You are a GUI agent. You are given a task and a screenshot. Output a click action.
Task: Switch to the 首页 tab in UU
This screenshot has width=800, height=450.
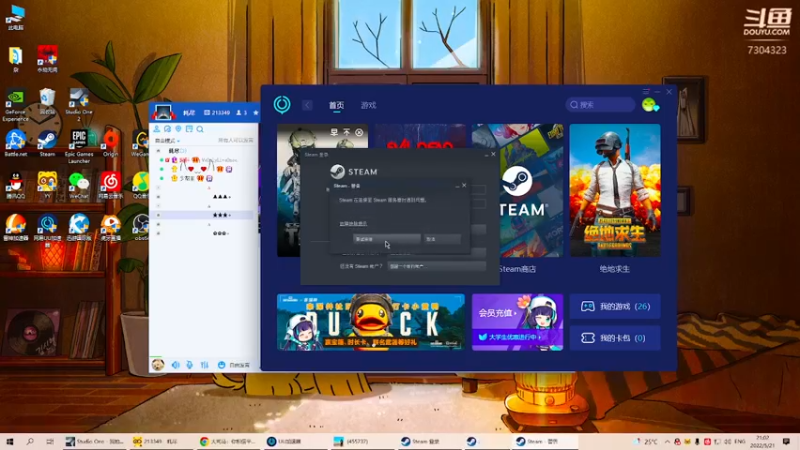coord(336,105)
